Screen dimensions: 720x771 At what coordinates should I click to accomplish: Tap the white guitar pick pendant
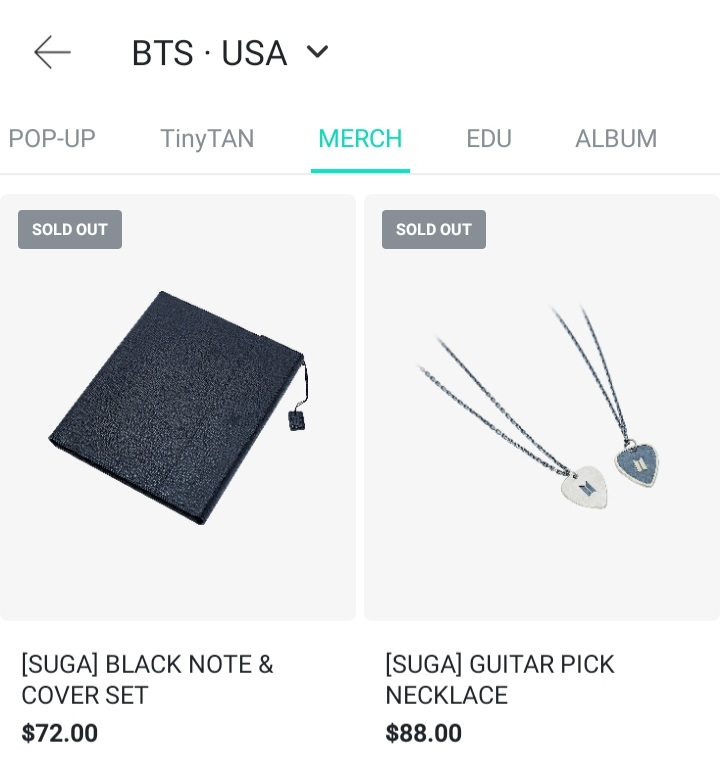click(x=586, y=486)
